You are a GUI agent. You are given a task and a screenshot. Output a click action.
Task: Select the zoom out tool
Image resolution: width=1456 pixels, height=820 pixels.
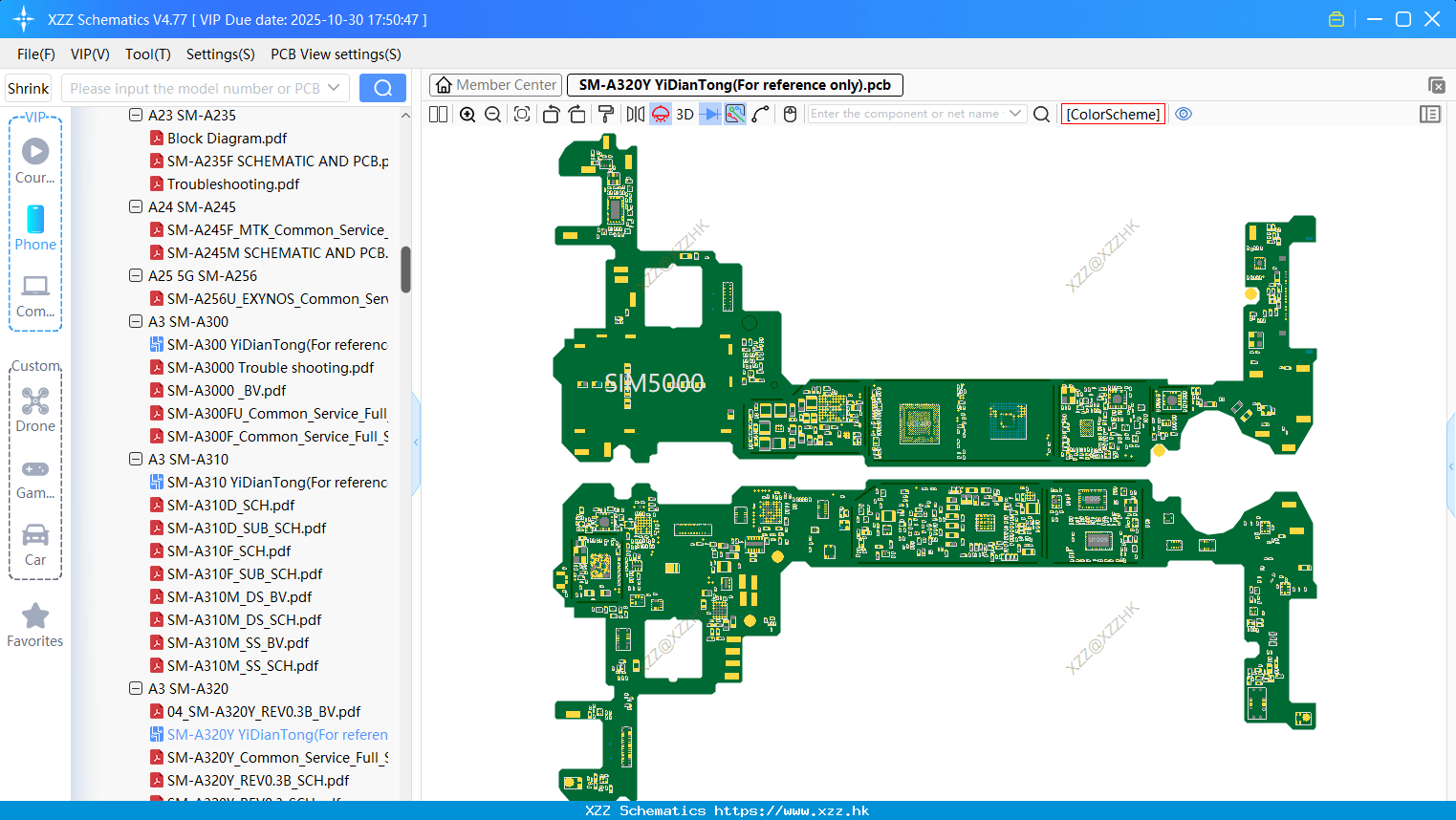point(491,114)
